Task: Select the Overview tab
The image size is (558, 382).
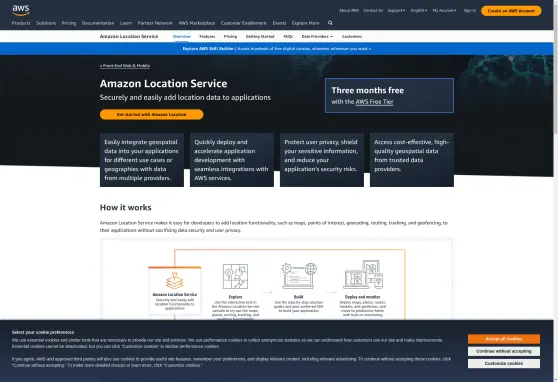Action: pos(181,36)
